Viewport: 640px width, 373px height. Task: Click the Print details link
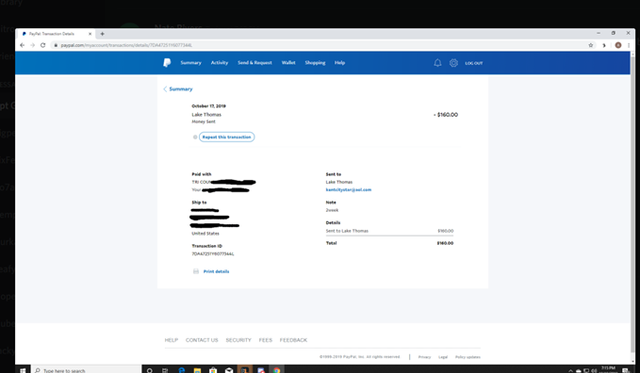click(x=216, y=271)
